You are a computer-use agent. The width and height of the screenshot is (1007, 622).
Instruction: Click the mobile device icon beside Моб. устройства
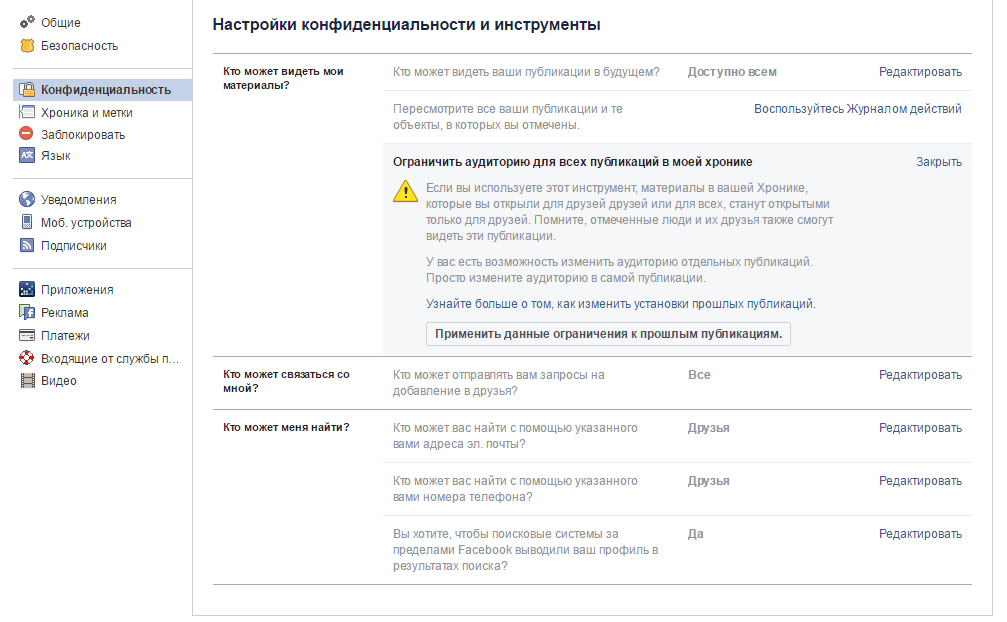click(27, 223)
